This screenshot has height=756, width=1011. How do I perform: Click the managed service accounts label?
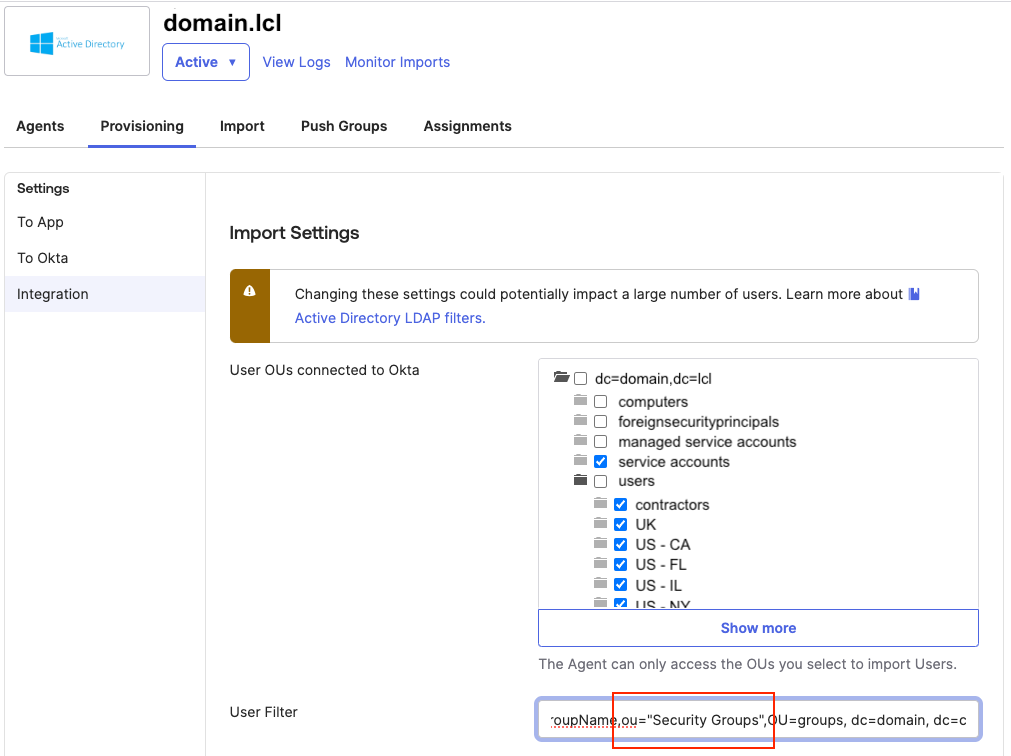pyautogui.click(x=707, y=441)
